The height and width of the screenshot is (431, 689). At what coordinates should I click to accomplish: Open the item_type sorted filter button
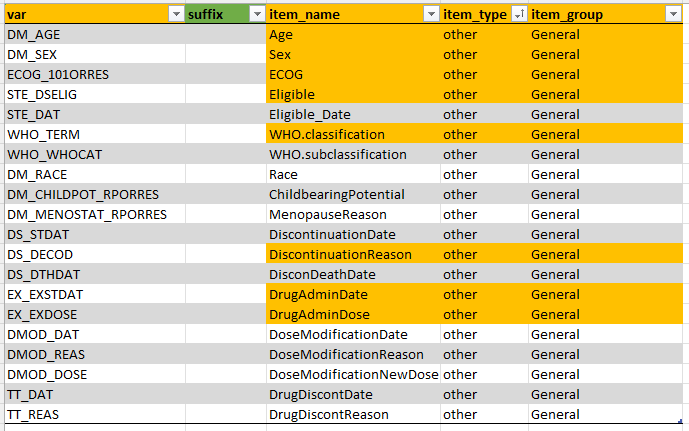(x=519, y=14)
